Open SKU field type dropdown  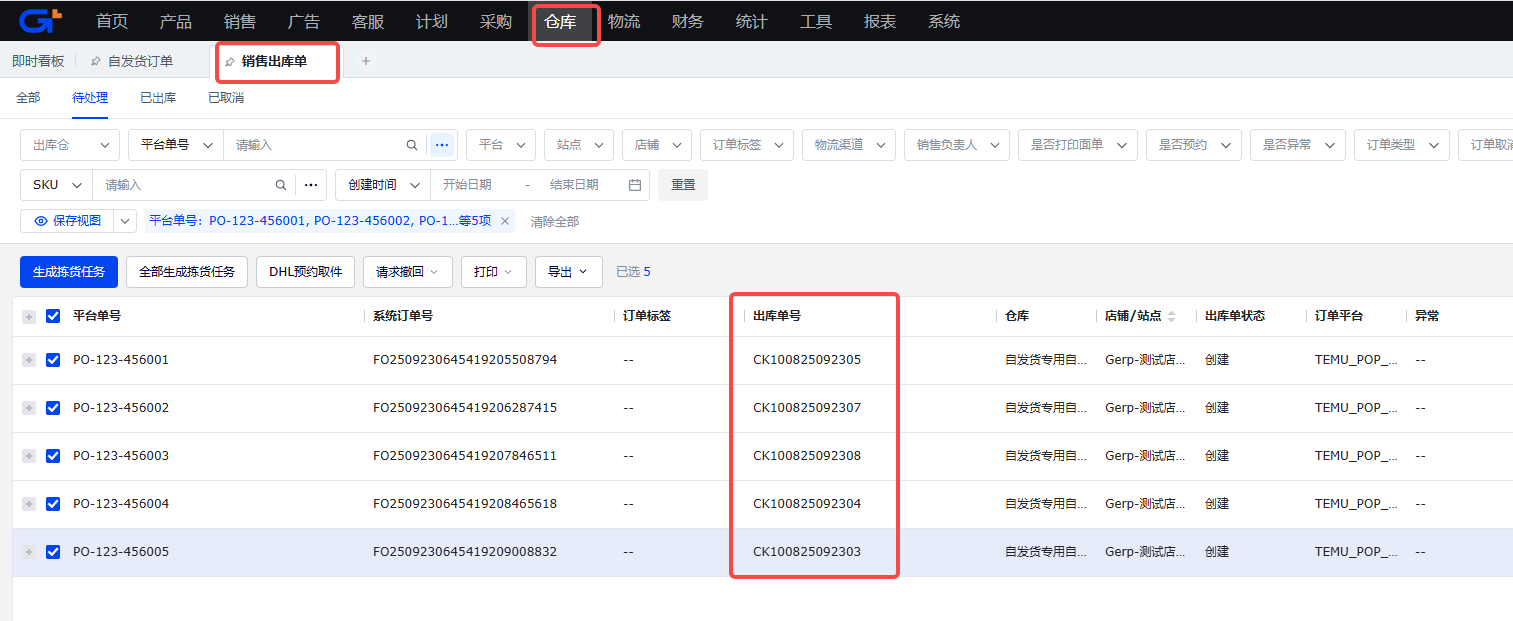(56, 185)
